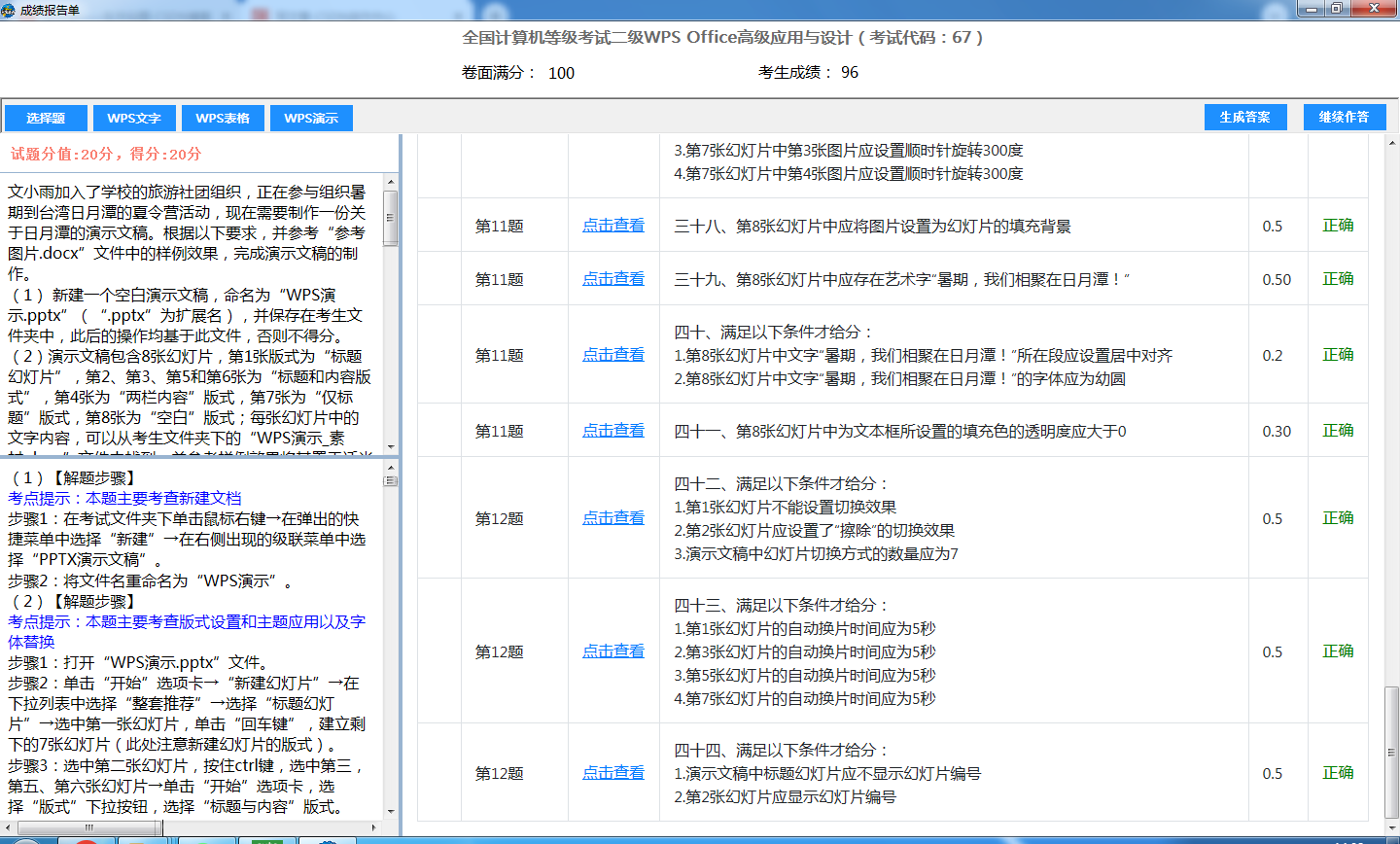Open 点击查看 for item 四十四 slide numbering

[x=613, y=773]
